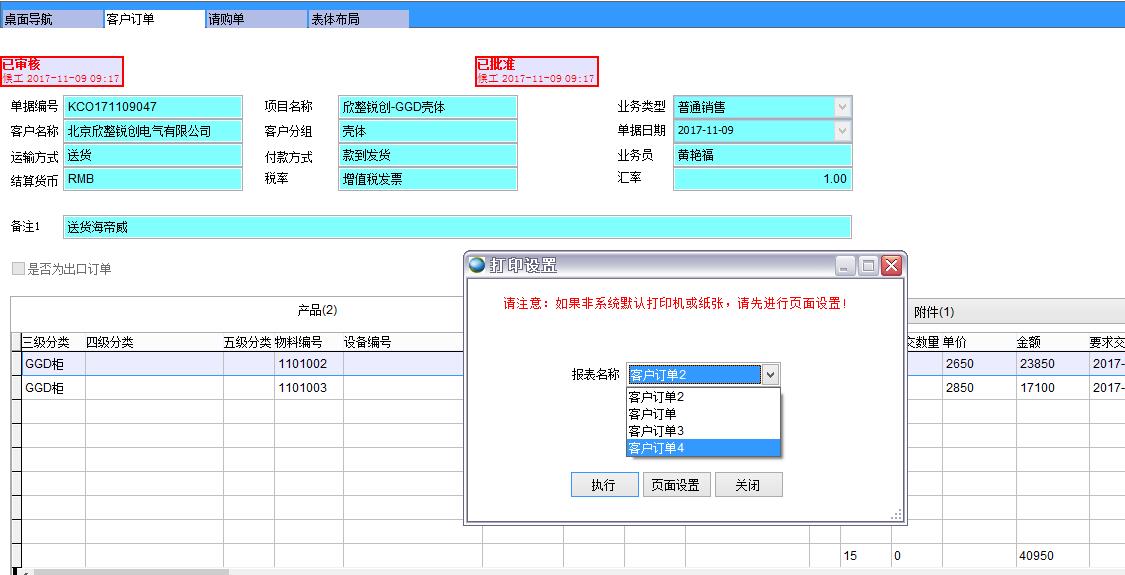Open the 单据日期 date picker dropdown
This screenshot has height=575, width=1125.
(x=842, y=131)
